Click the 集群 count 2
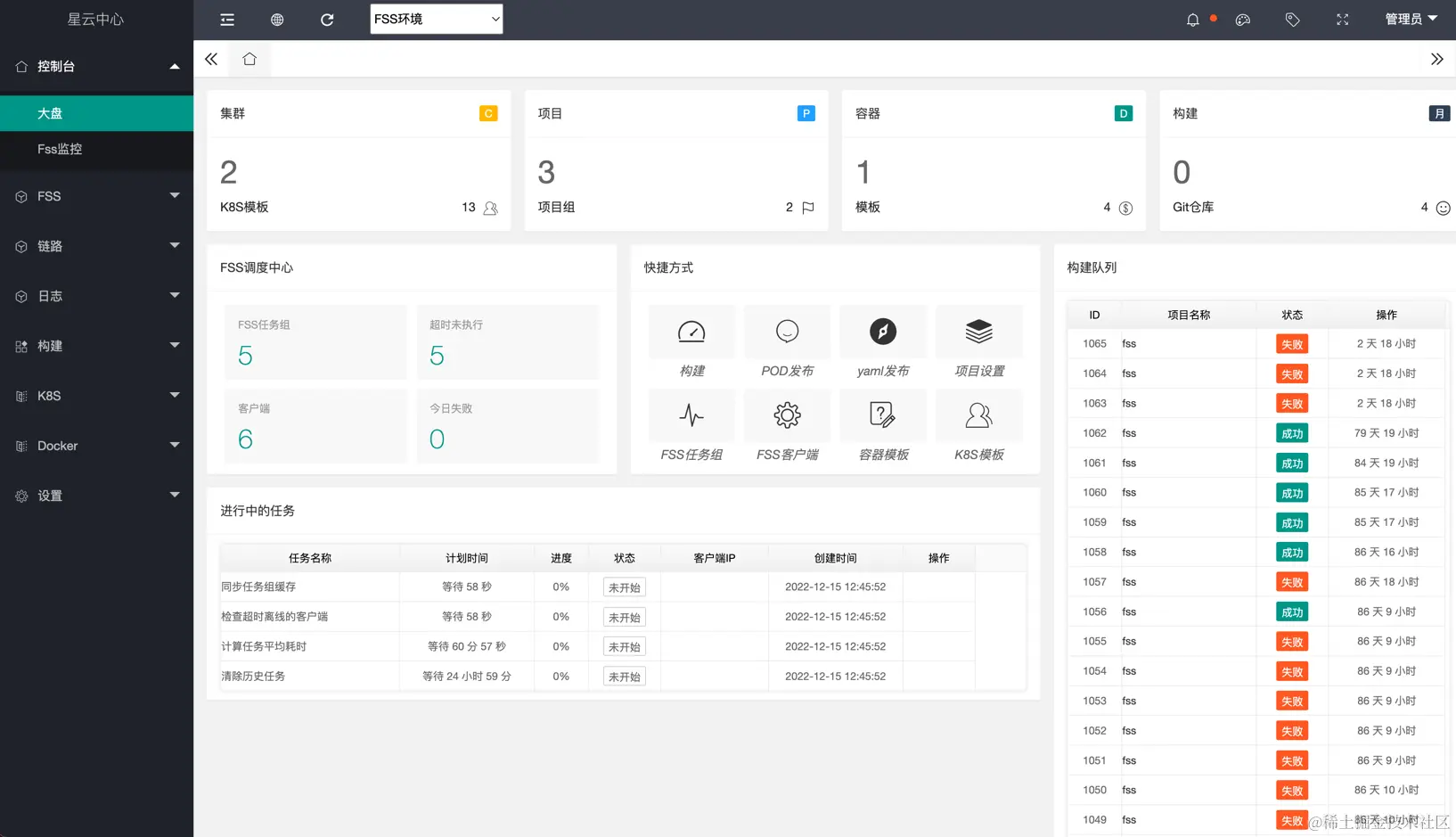Screen dimensions: 1456x837 (x=229, y=172)
